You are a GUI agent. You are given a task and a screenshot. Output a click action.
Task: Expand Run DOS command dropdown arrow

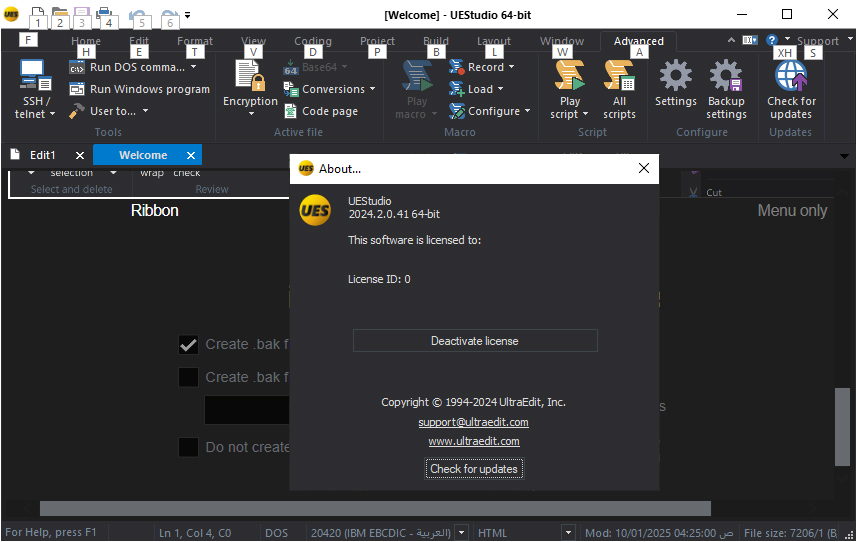[193, 67]
